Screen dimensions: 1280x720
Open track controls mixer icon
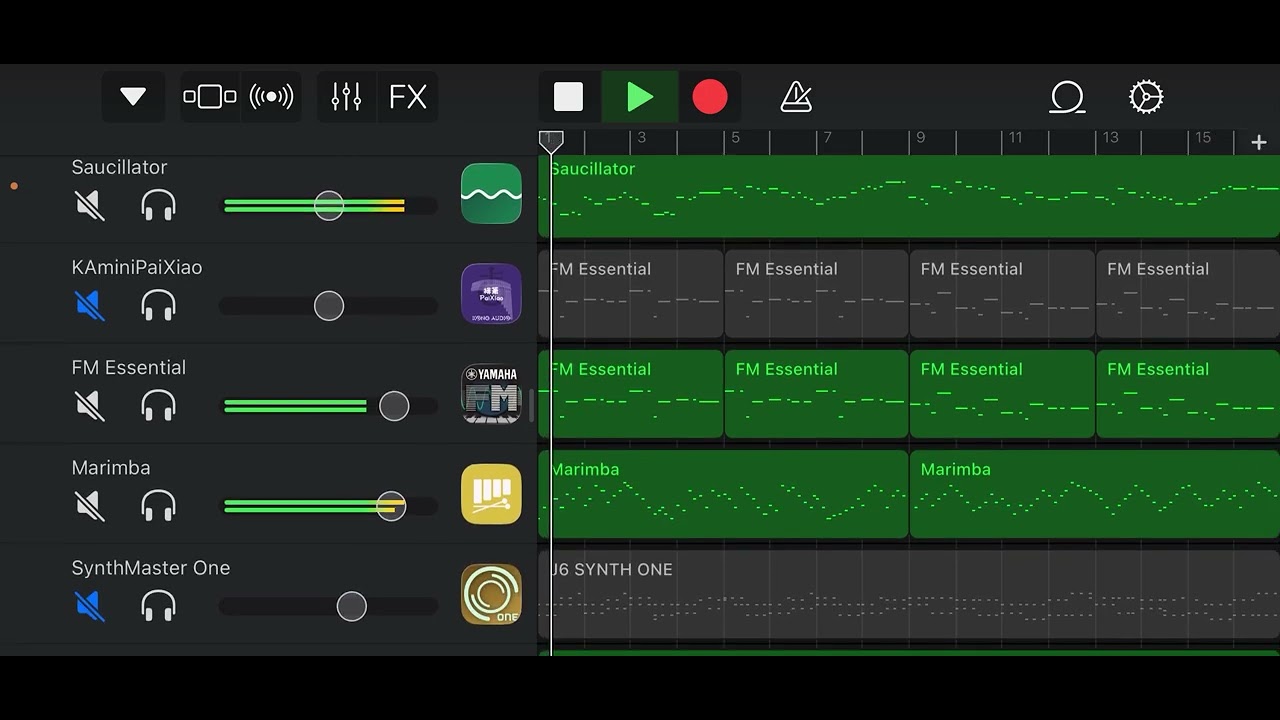point(346,97)
